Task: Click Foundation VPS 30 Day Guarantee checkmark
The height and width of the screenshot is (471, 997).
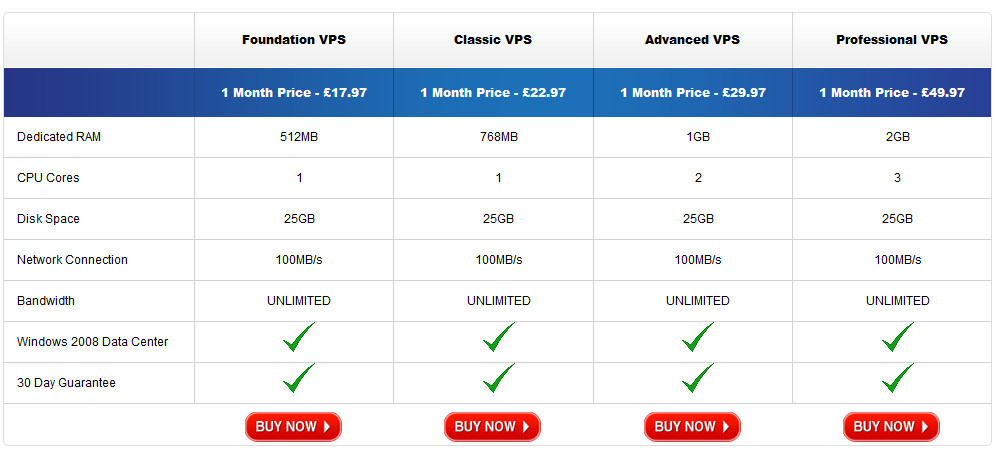Action: (299, 378)
